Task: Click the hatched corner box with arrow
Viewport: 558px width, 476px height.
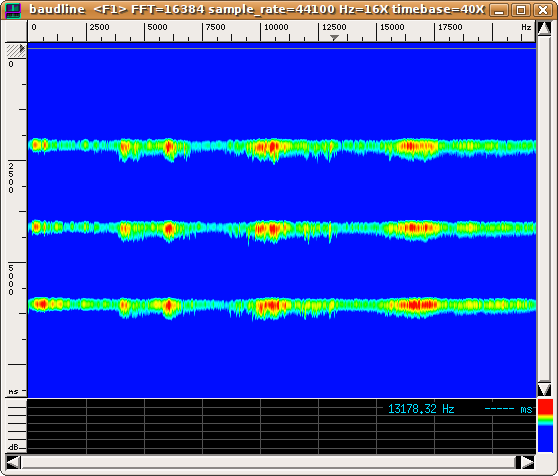Action: 16,50
